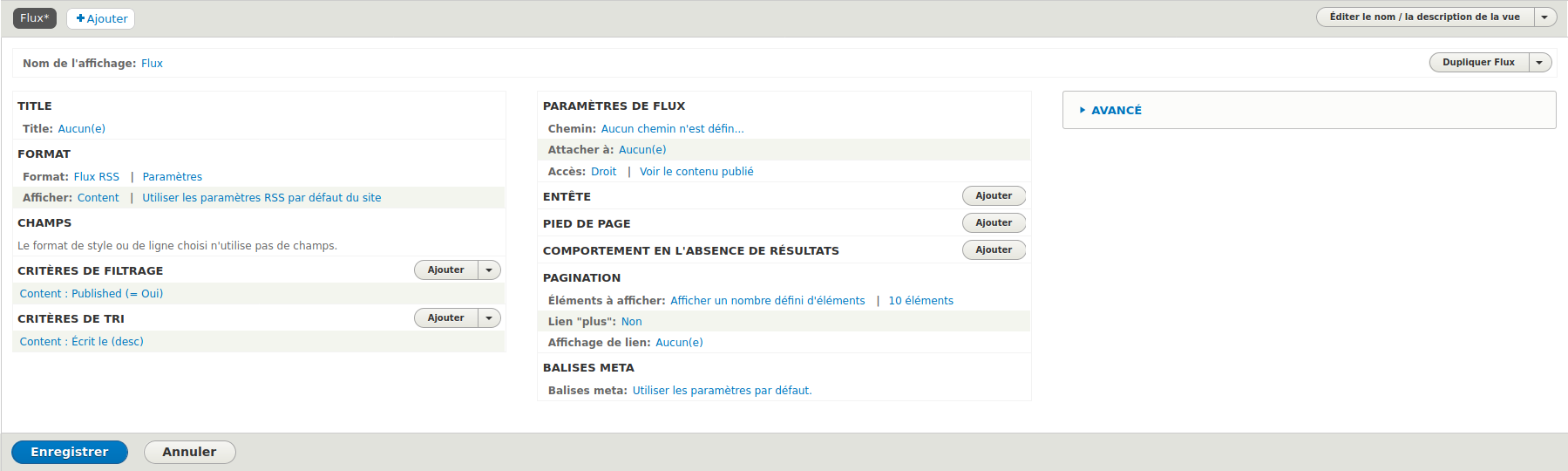Open the Chemin path setting link
The height and width of the screenshot is (471, 1568).
click(672, 129)
